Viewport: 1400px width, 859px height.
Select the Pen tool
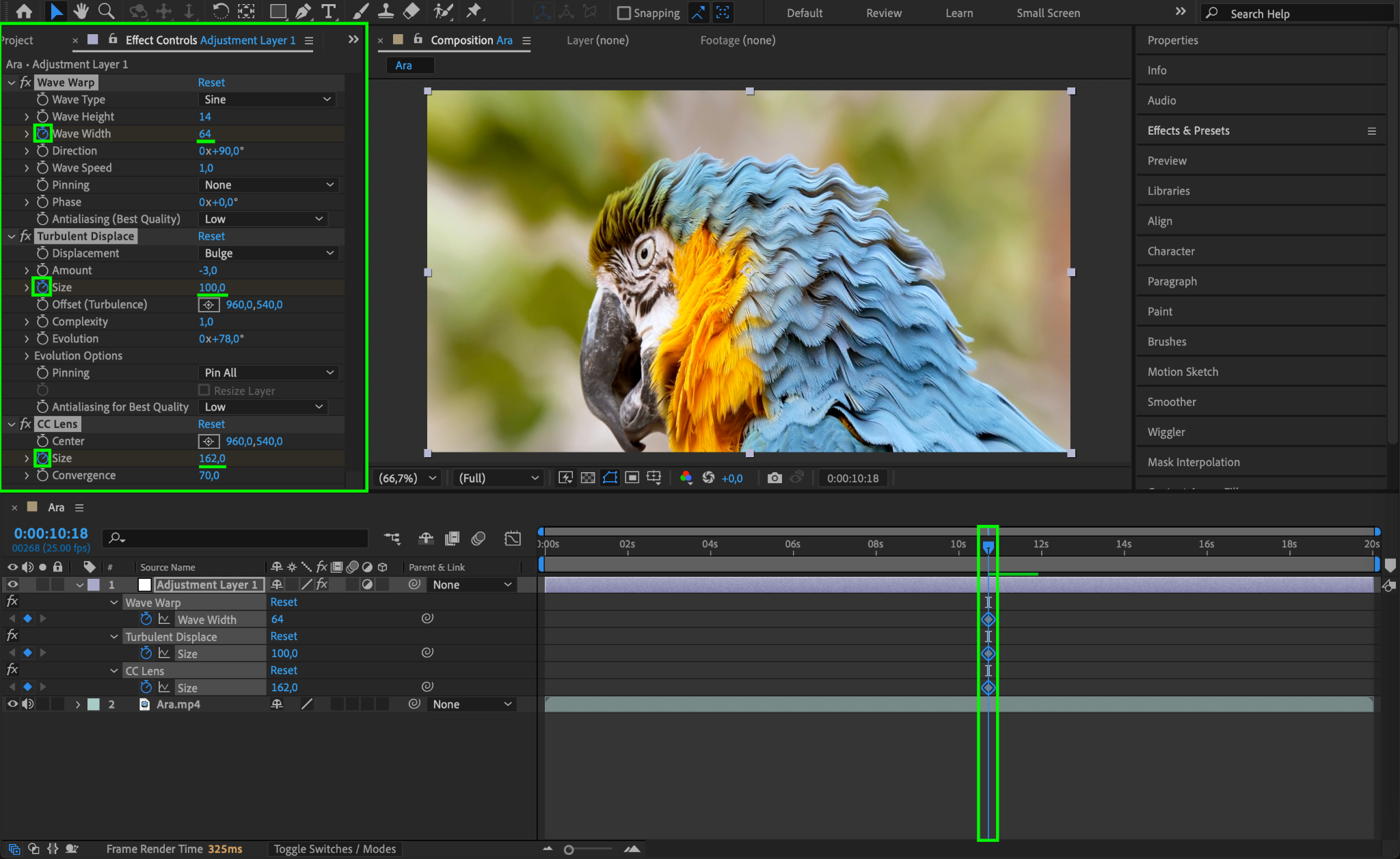[x=303, y=11]
